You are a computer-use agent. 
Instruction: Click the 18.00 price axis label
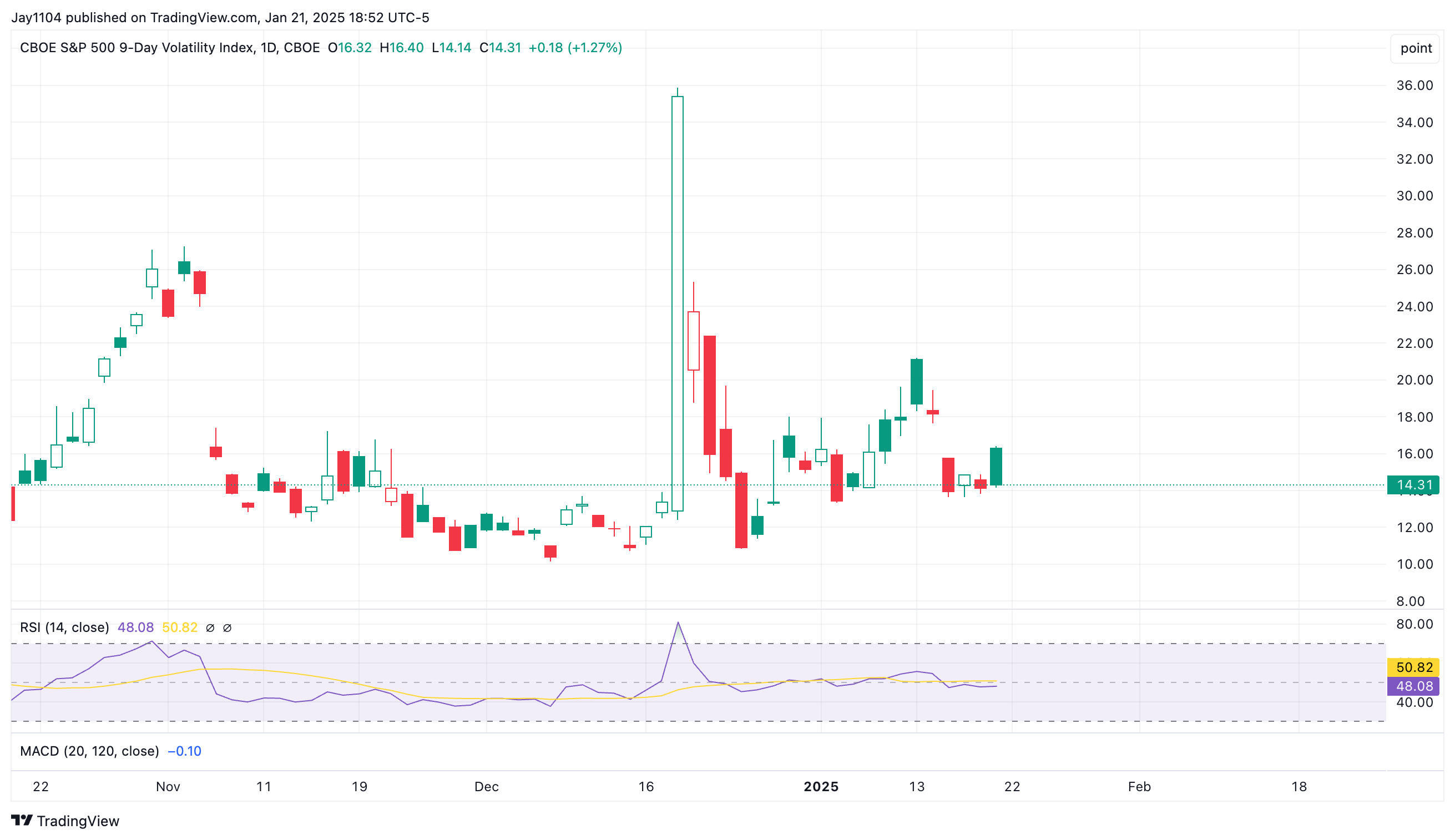1414,417
